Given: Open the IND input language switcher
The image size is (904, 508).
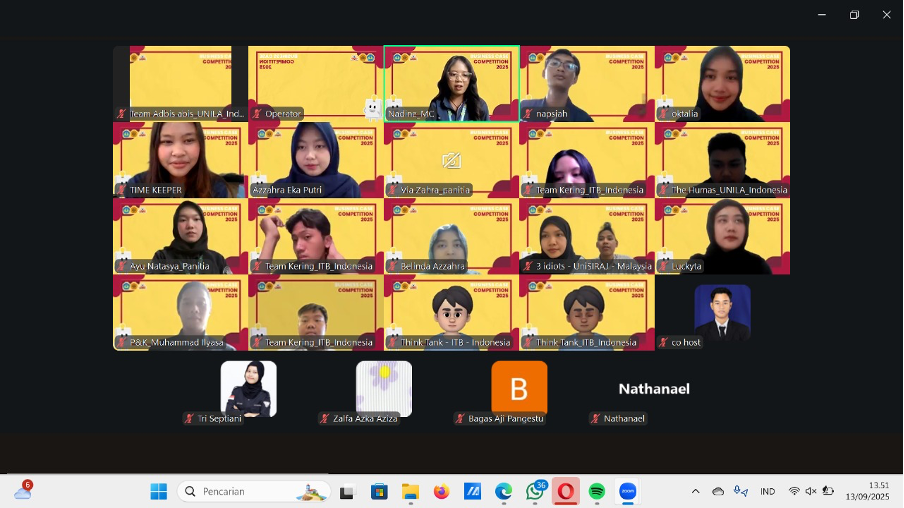Looking at the screenshot, I should point(767,491).
